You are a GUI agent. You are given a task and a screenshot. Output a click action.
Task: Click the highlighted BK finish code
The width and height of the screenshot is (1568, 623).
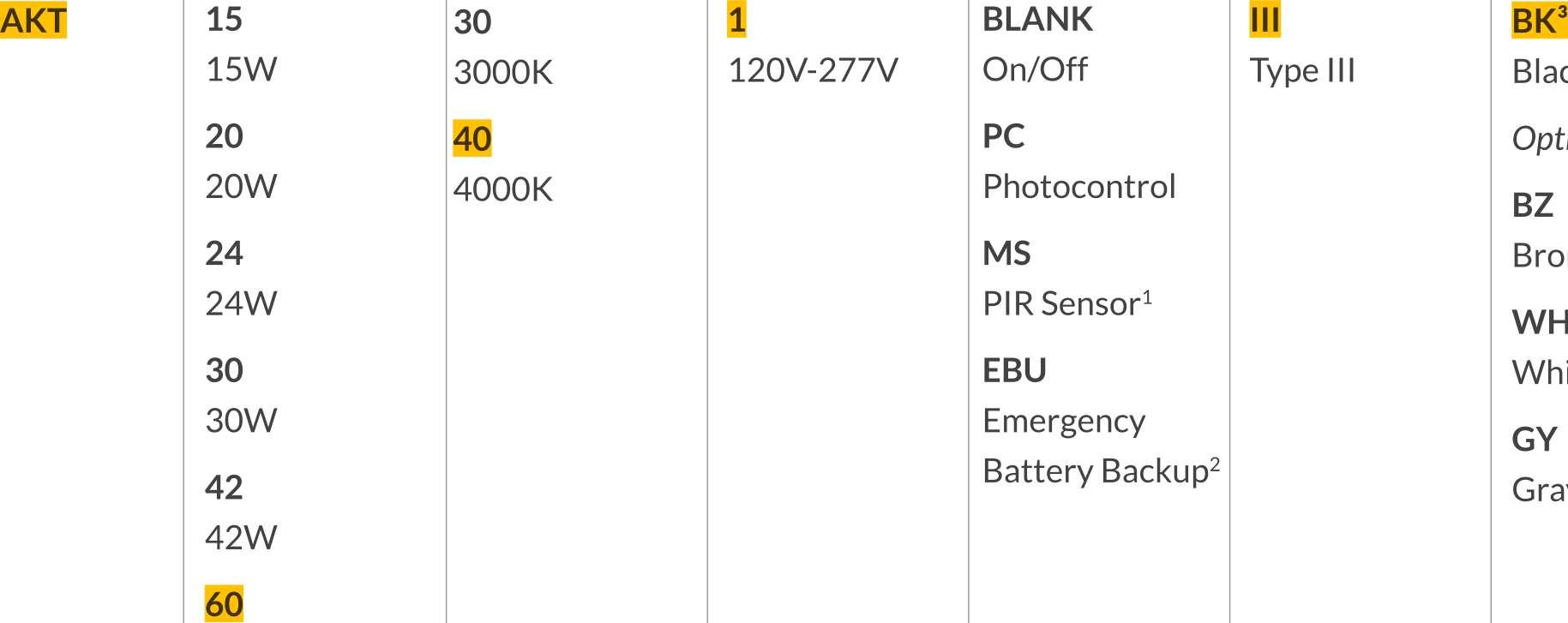tap(1537, 21)
